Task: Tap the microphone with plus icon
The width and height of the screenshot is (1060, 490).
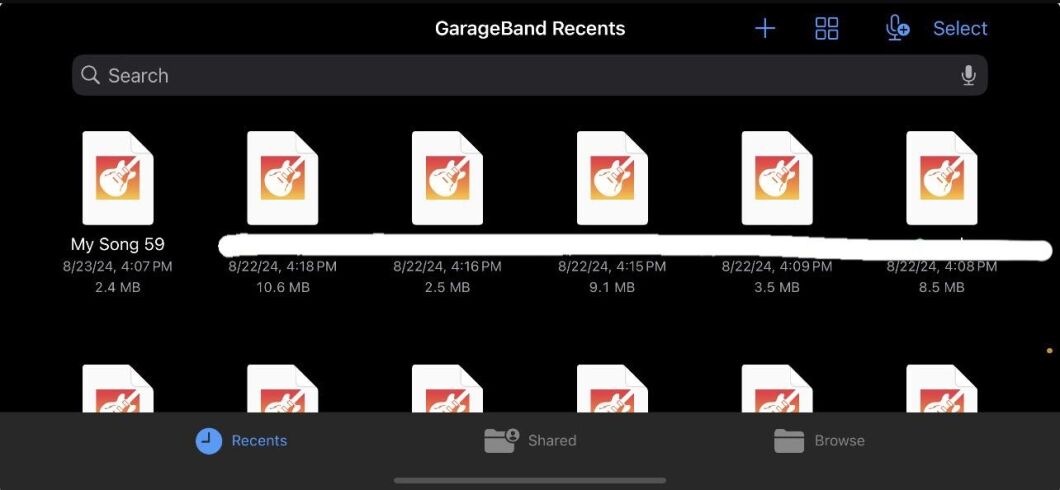Action: coord(897,28)
